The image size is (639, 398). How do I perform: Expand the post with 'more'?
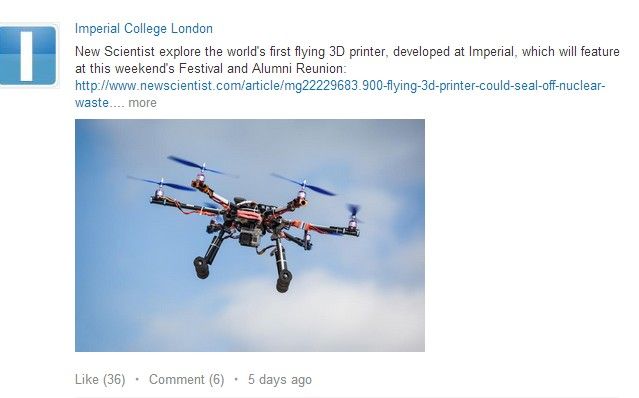142,103
